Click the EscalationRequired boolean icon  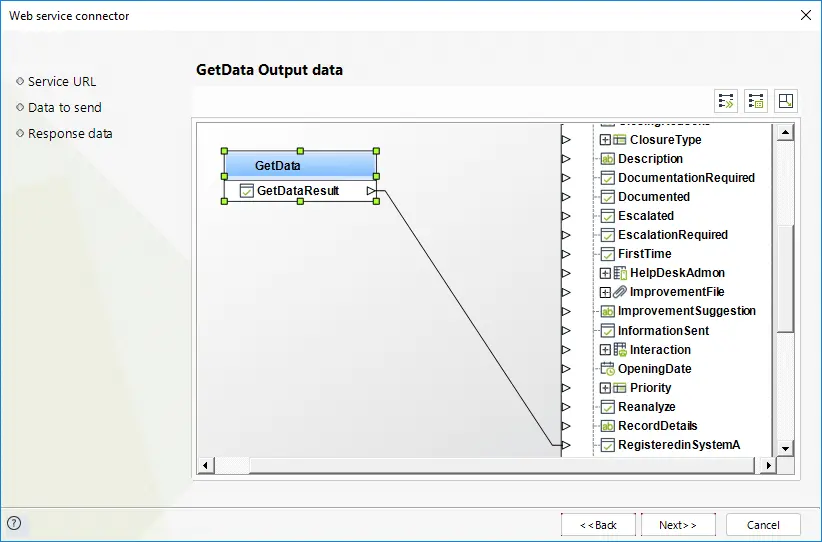[x=607, y=235]
